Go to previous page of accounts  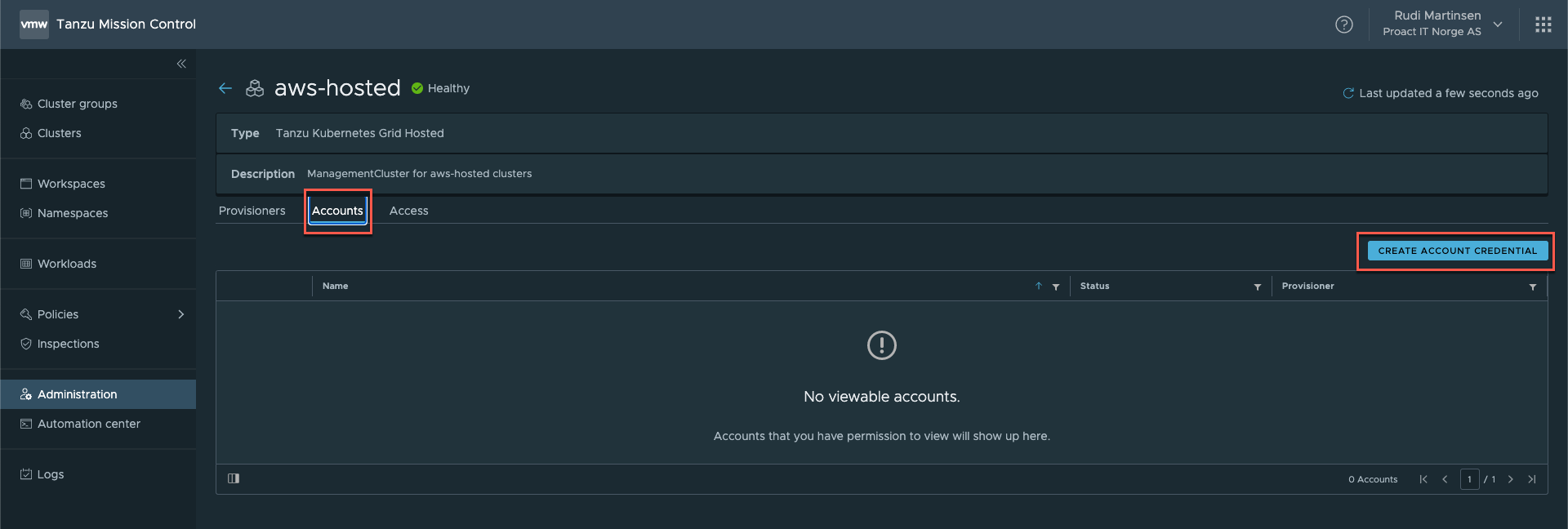[x=1445, y=479]
